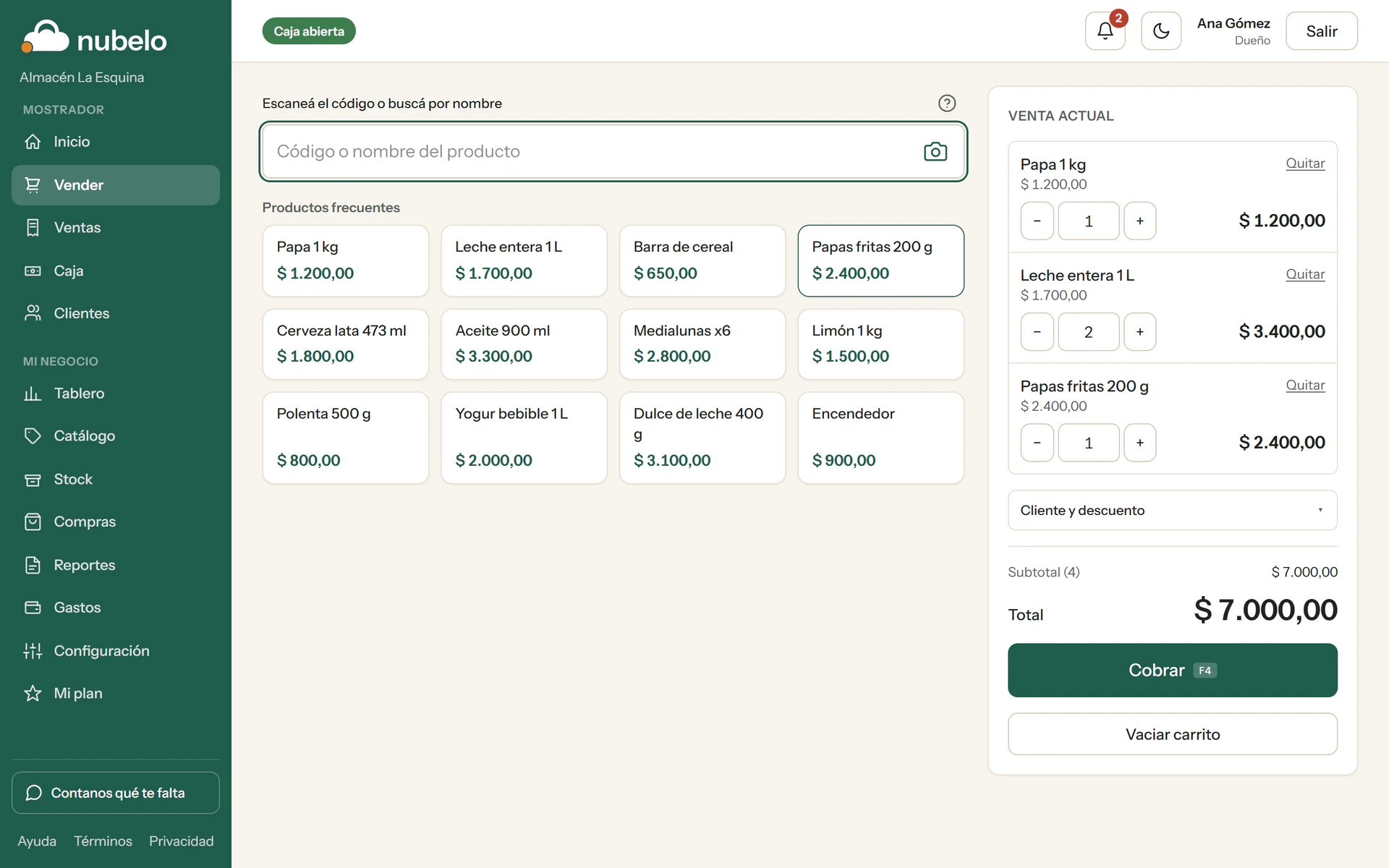Decrease quantity of Papas fritas 200 g

(1037, 443)
